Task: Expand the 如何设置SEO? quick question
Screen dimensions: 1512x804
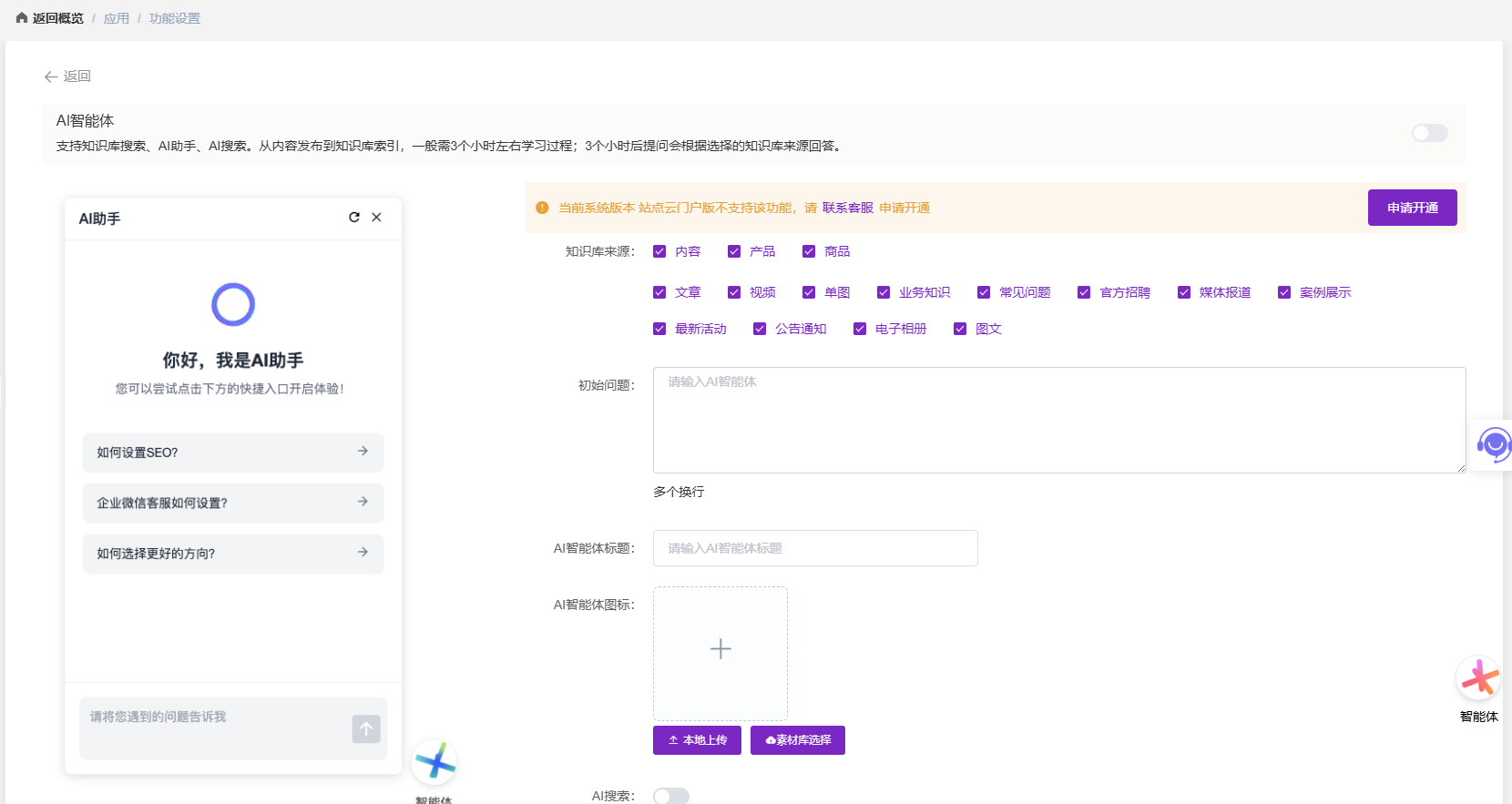Action: pyautogui.click(x=233, y=453)
